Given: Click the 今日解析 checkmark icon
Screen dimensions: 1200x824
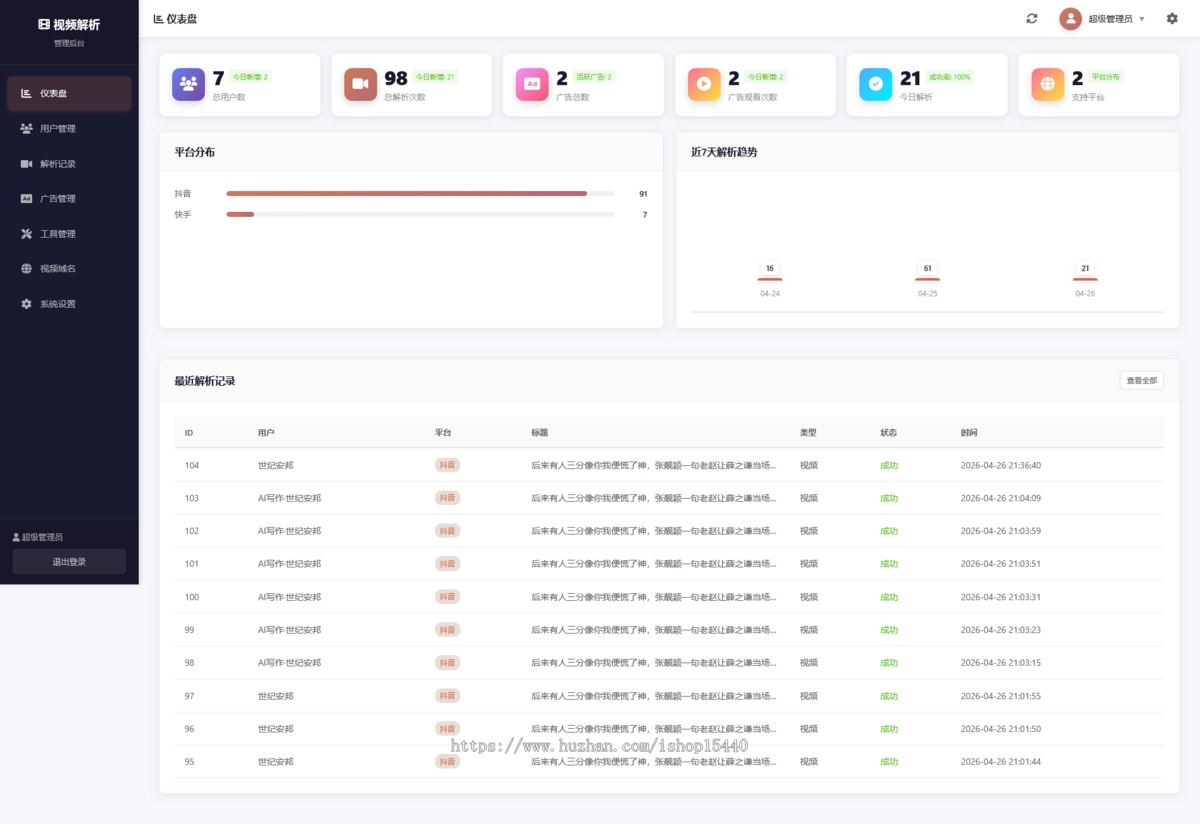Looking at the screenshot, I should [x=876, y=84].
